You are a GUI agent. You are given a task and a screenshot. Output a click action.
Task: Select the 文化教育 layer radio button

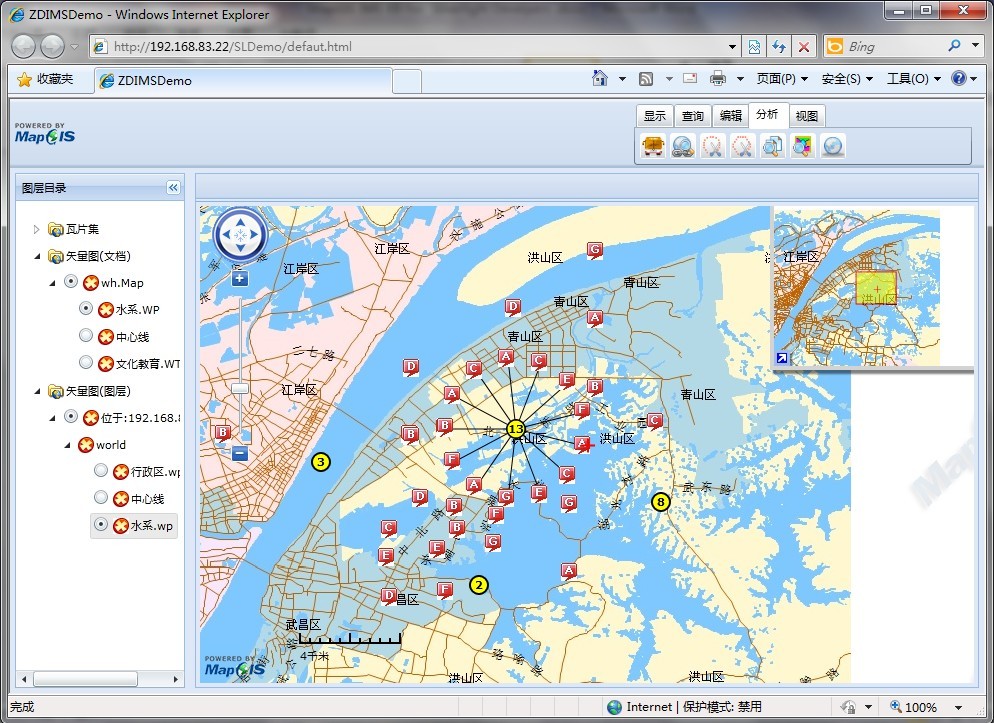(86, 363)
